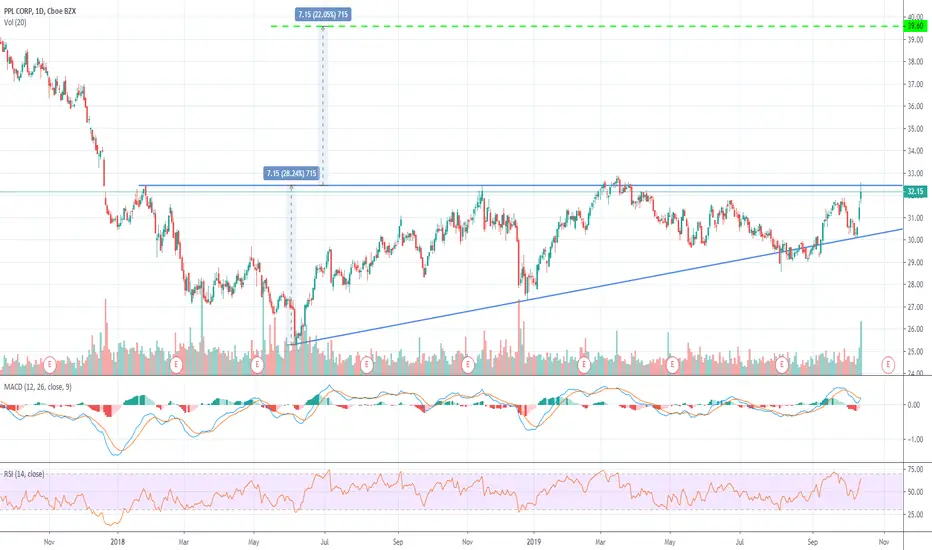Click the 25.00 price axis label on main chart

[915, 351]
